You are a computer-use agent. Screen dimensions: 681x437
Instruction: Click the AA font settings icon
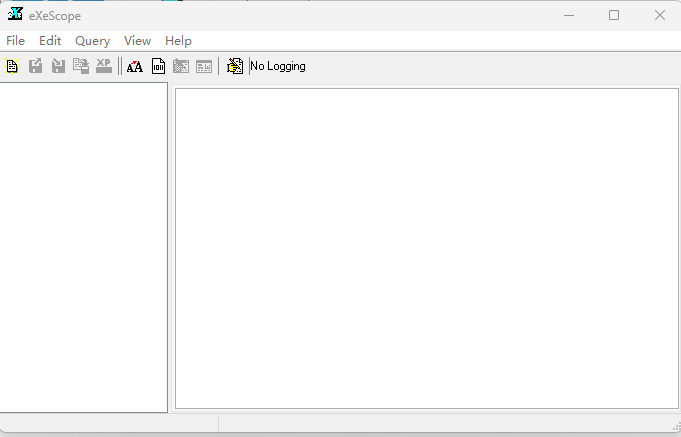click(x=135, y=66)
